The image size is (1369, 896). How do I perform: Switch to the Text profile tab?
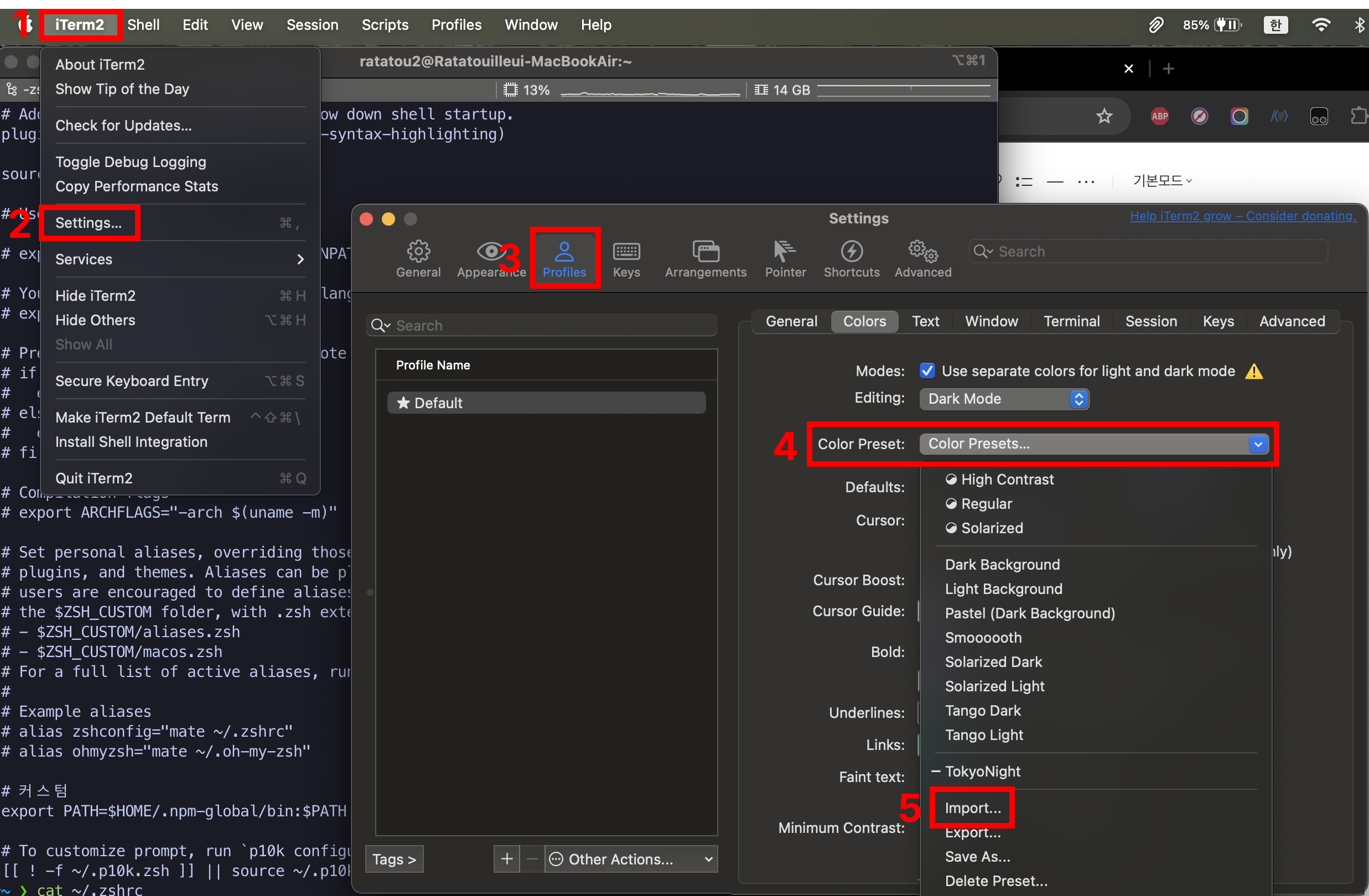point(925,321)
